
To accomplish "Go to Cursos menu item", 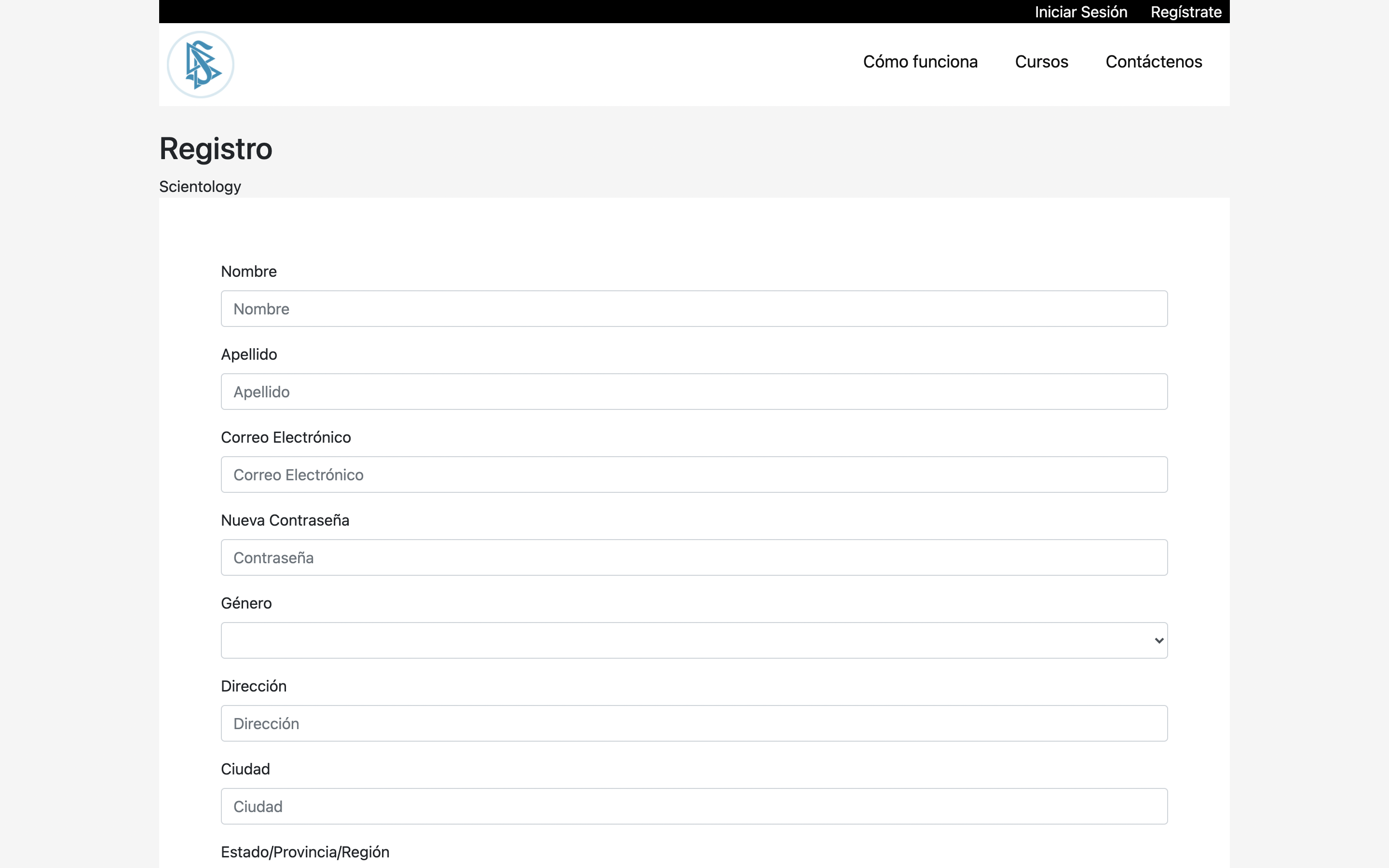I will tap(1041, 61).
